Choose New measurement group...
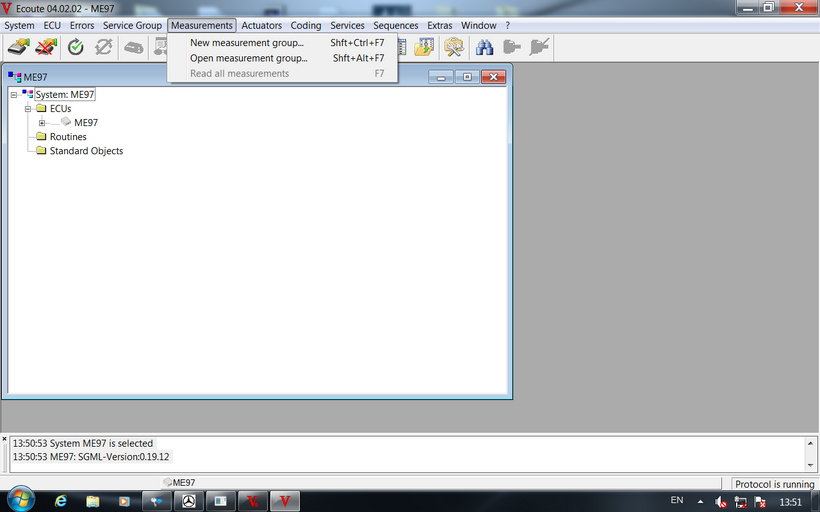Screen dimensions: 820x512 (x=282, y=43)
